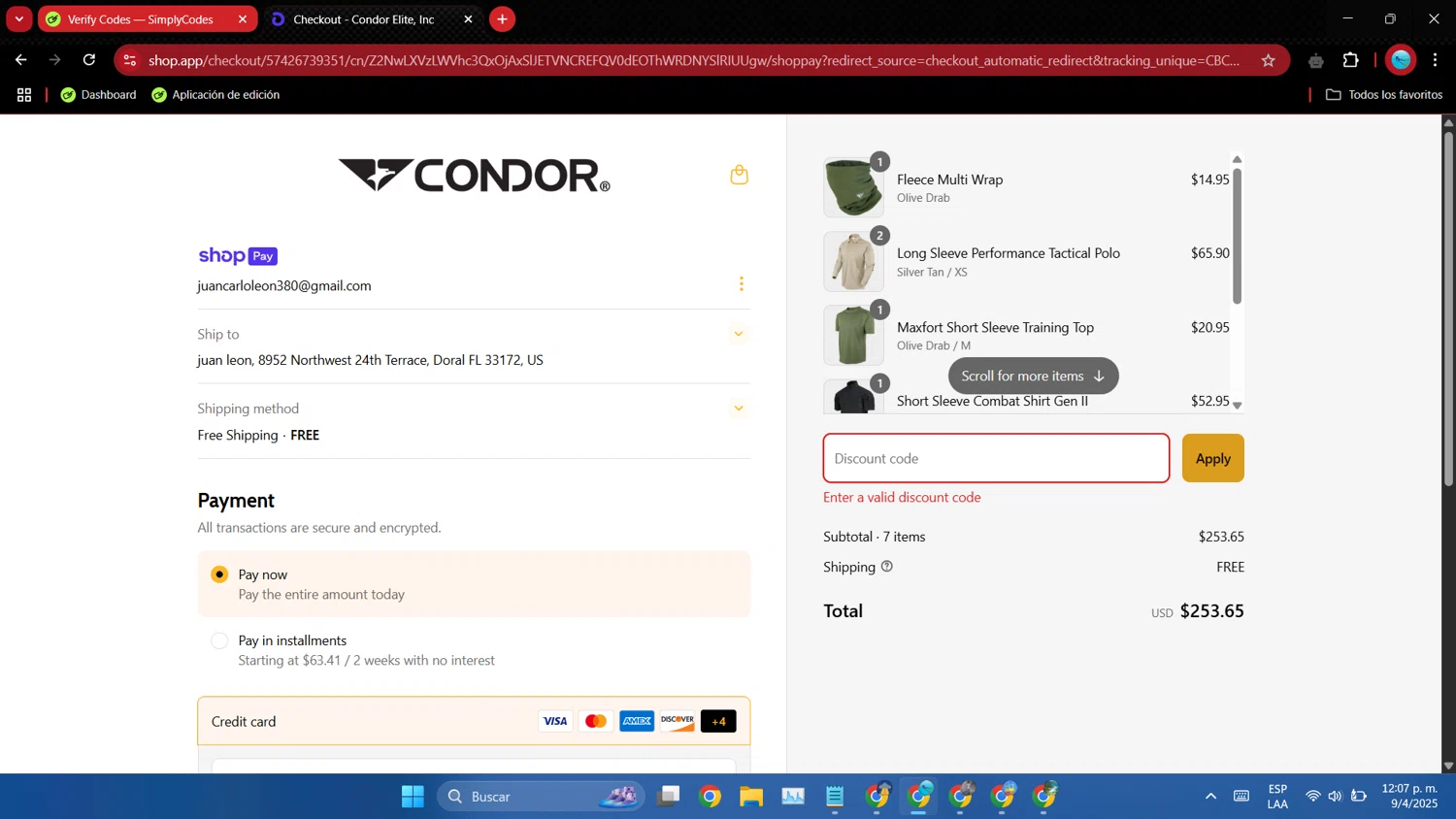The image size is (1456, 819).
Task: Click the Discover card icon
Action: (678, 721)
